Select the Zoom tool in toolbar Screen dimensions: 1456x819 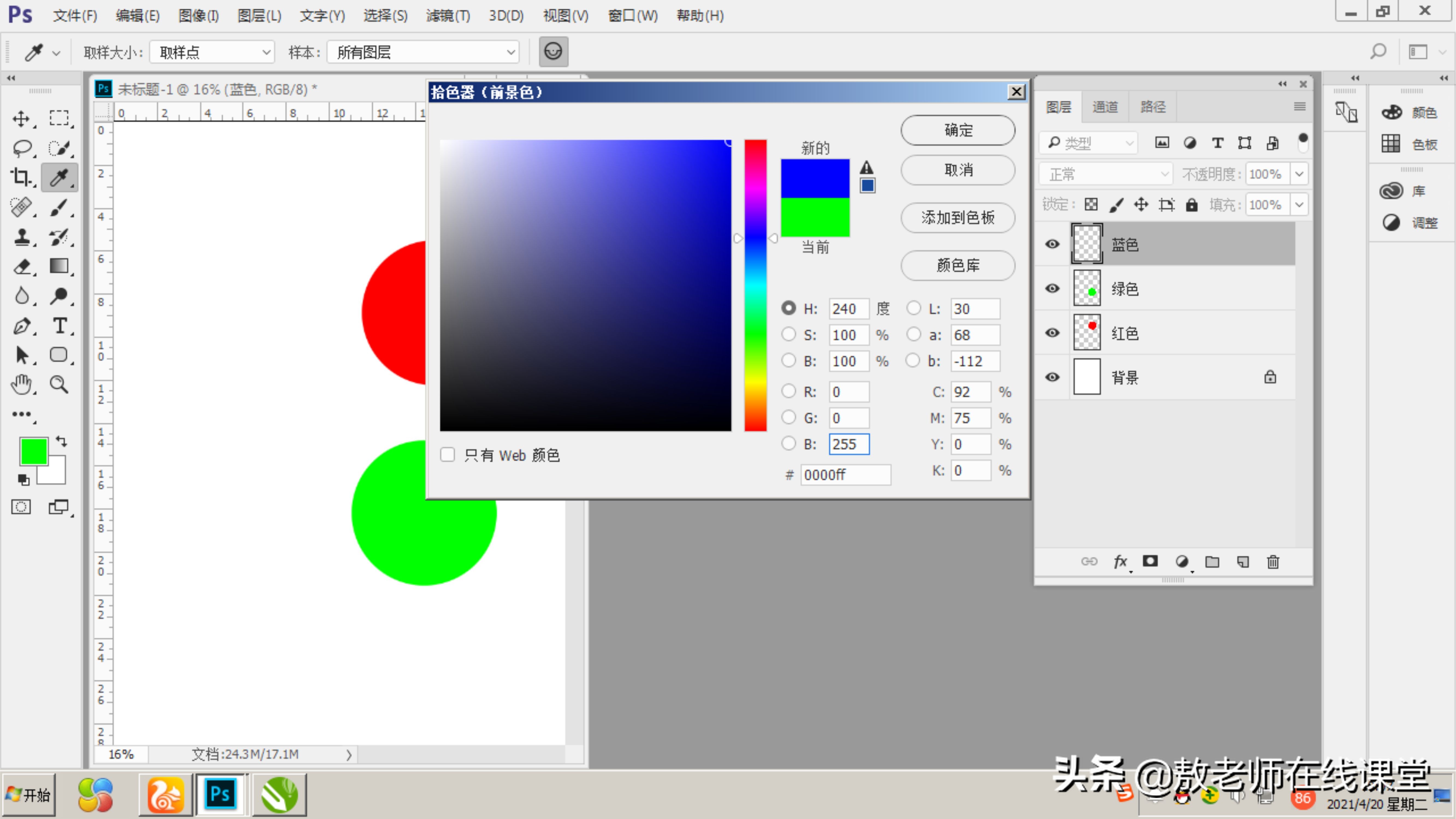point(59,384)
